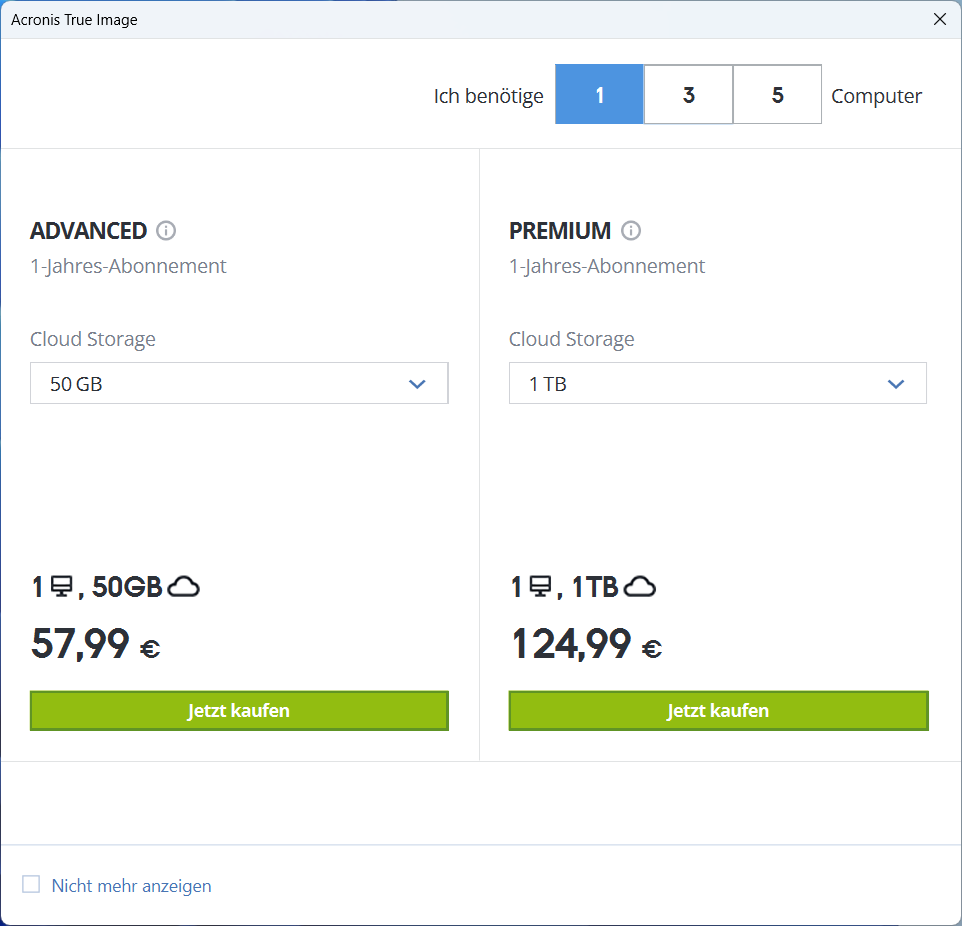Click the 'Ich benötige' label
The height and width of the screenshot is (926, 962).
coord(488,96)
